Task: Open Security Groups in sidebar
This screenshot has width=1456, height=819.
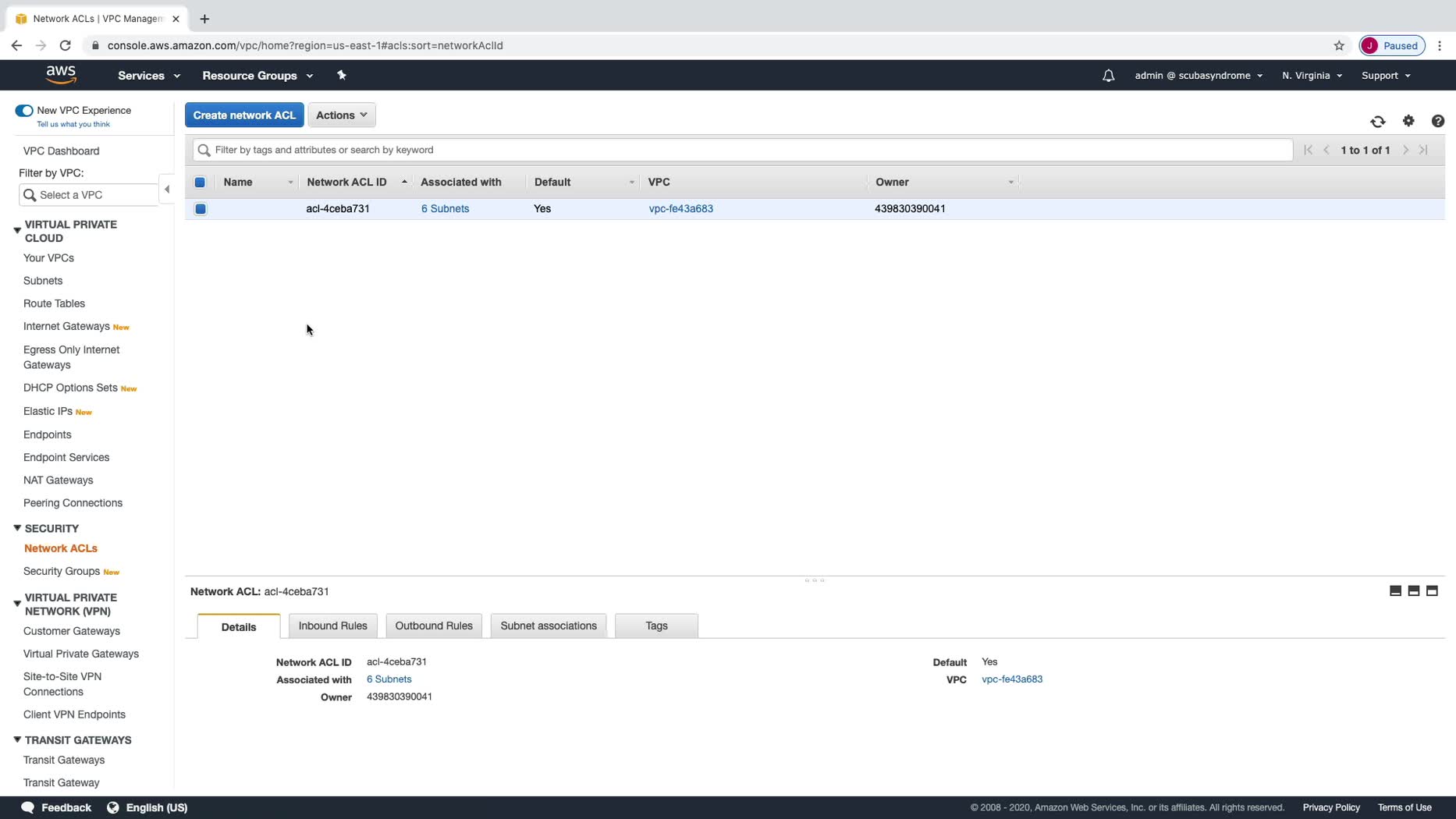Action: click(62, 571)
